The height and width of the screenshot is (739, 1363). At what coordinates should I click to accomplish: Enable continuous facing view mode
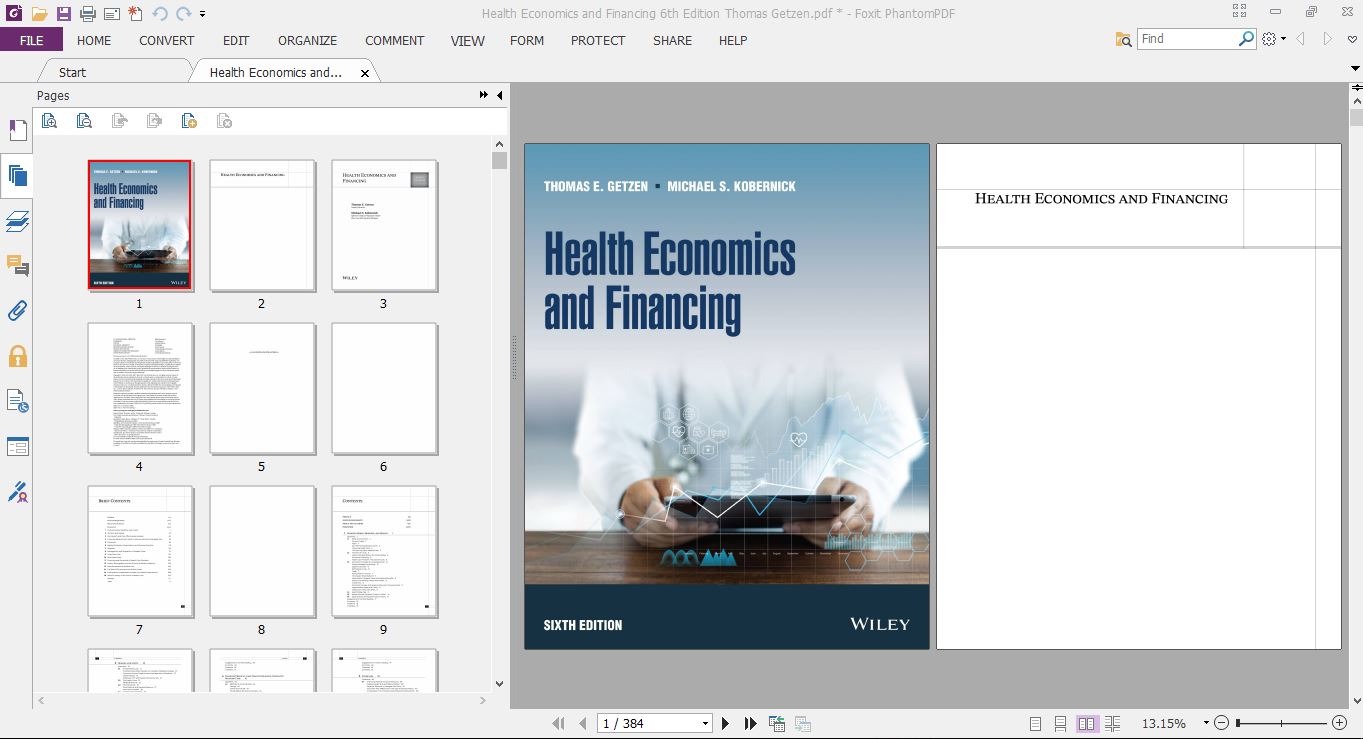click(1113, 723)
